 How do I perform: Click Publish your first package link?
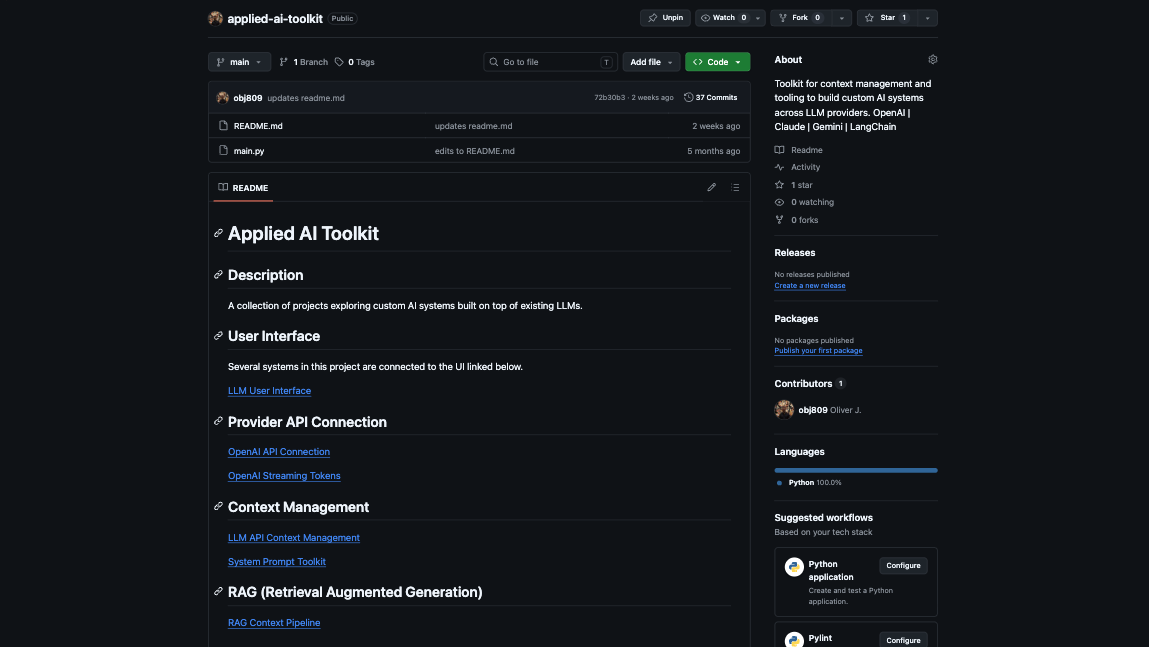(818, 351)
